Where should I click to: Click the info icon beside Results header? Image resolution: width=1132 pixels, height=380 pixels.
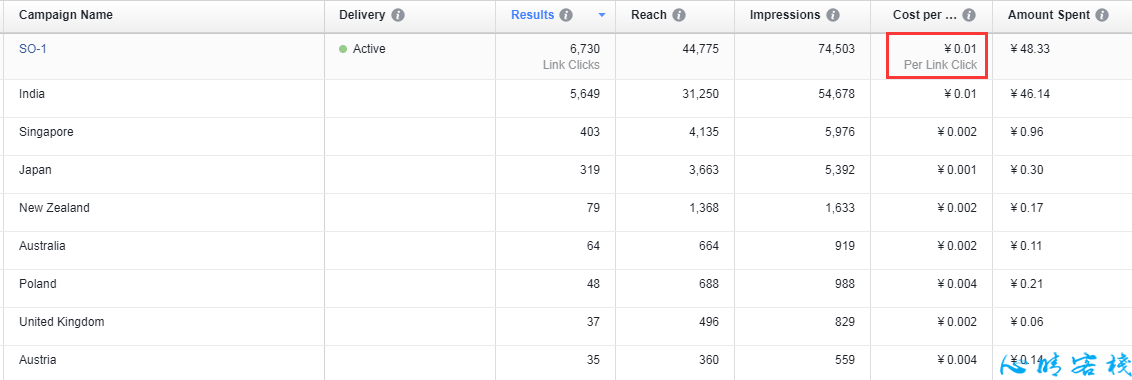pyautogui.click(x=566, y=15)
